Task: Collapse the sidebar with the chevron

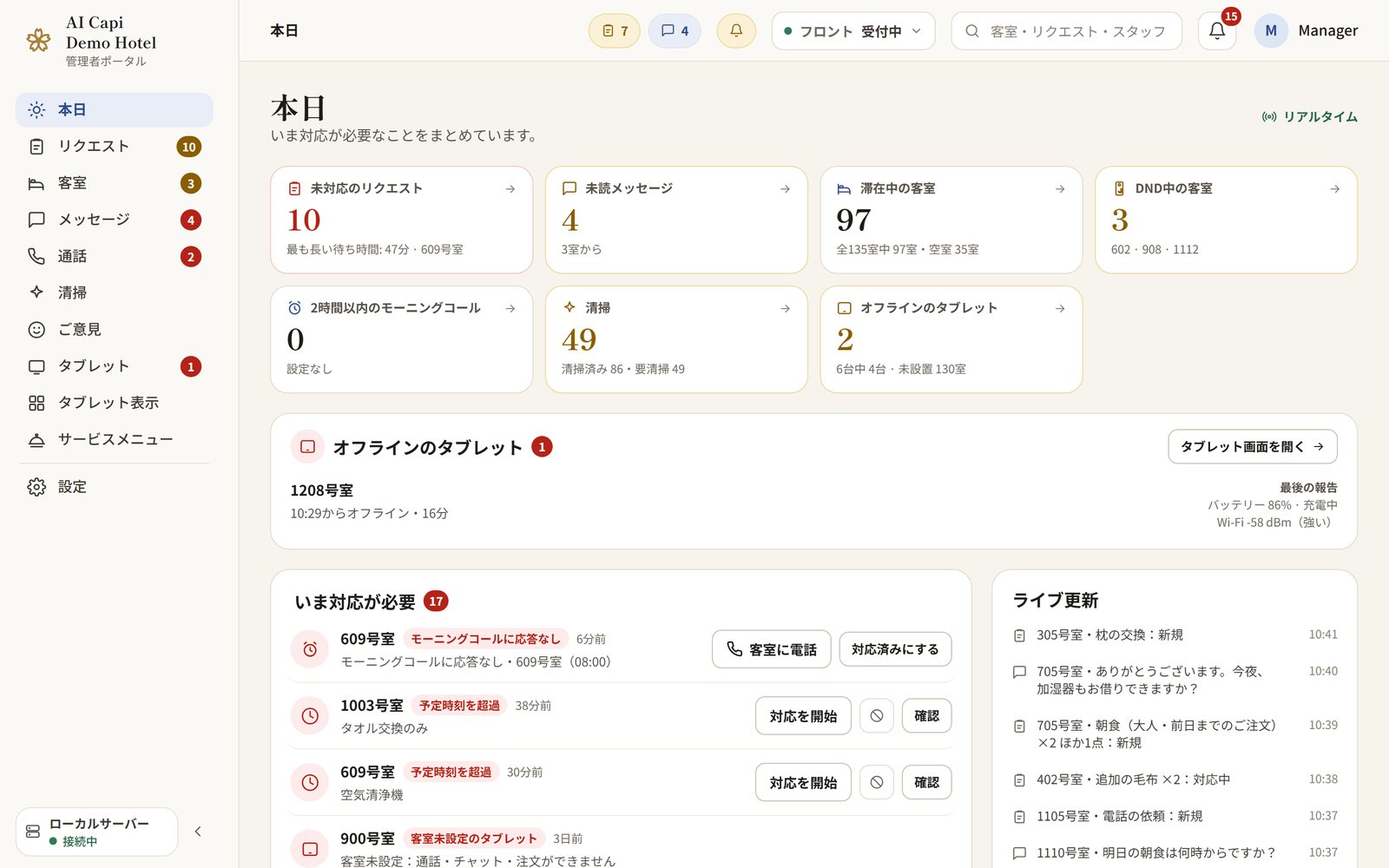Action: [198, 832]
